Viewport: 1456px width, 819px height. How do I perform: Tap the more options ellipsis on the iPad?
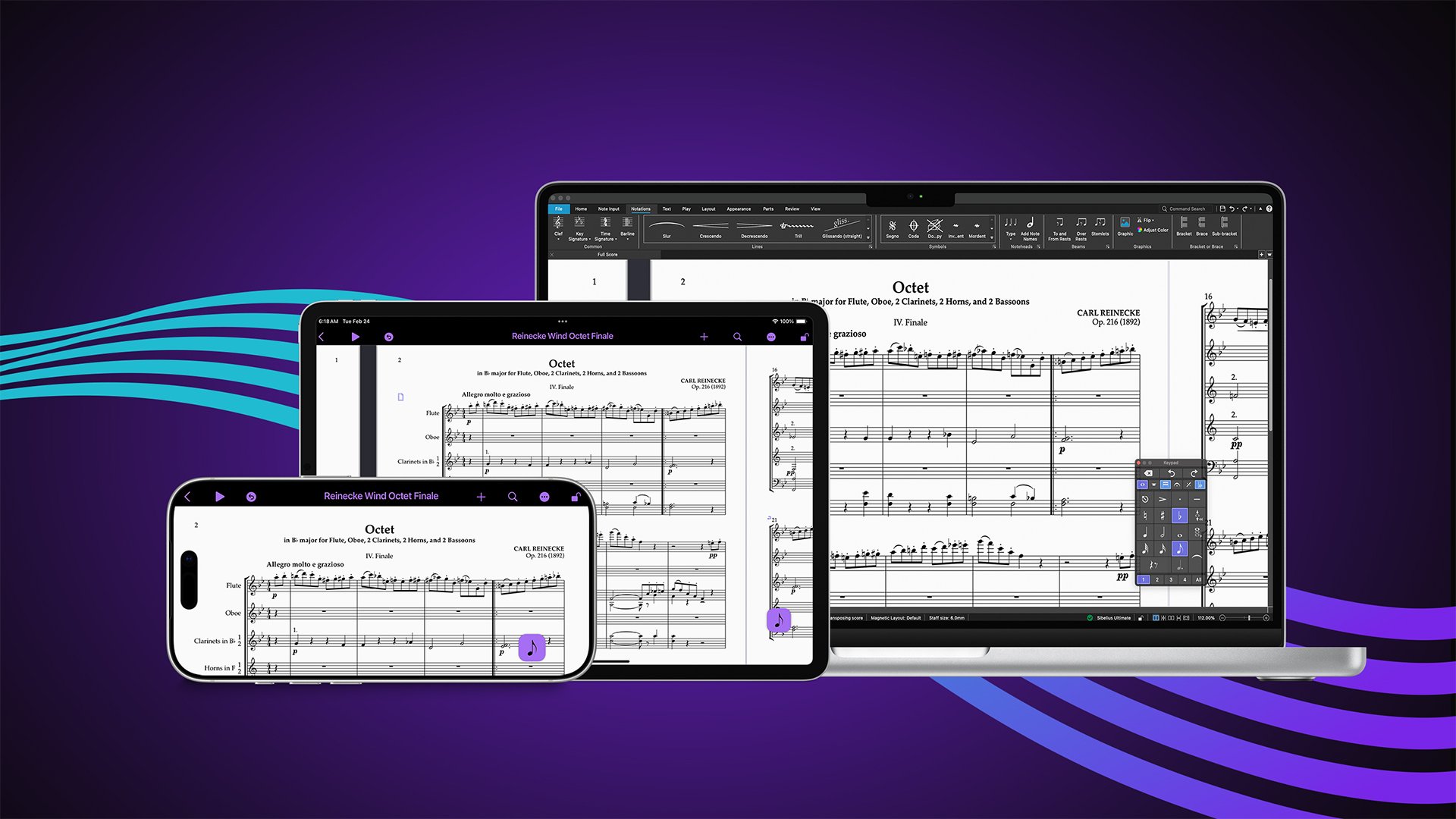coord(771,337)
